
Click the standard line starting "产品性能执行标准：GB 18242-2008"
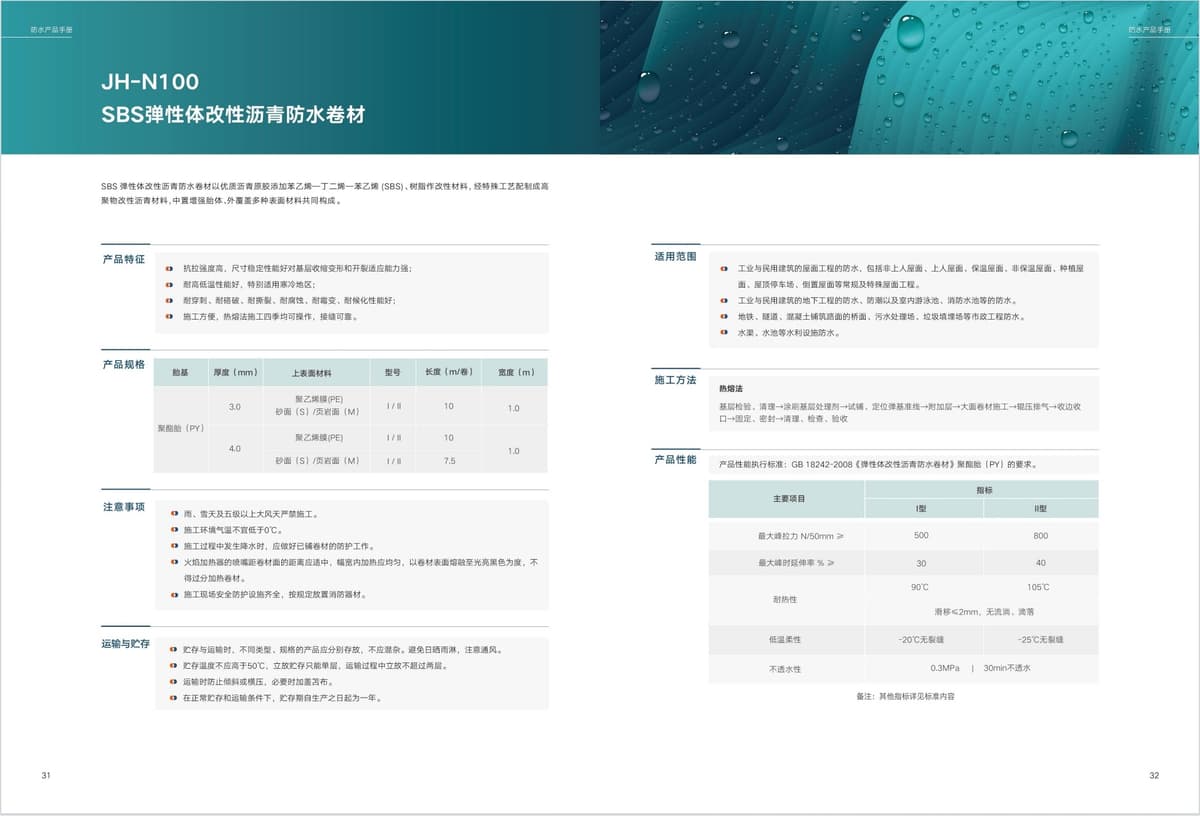coord(879,464)
